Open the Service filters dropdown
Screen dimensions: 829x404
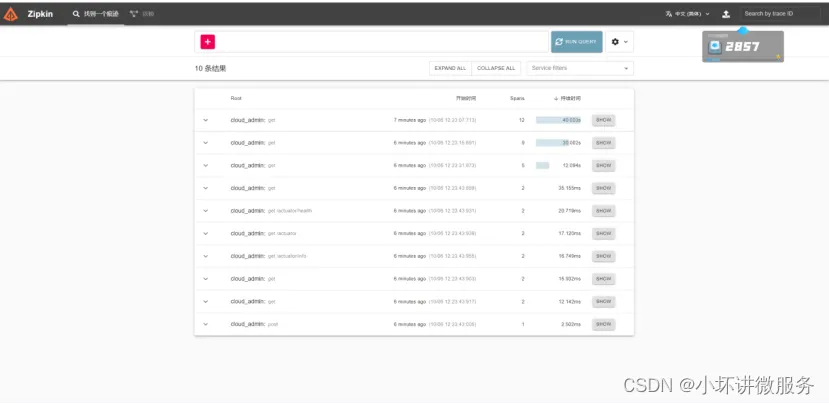click(x=580, y=68)
